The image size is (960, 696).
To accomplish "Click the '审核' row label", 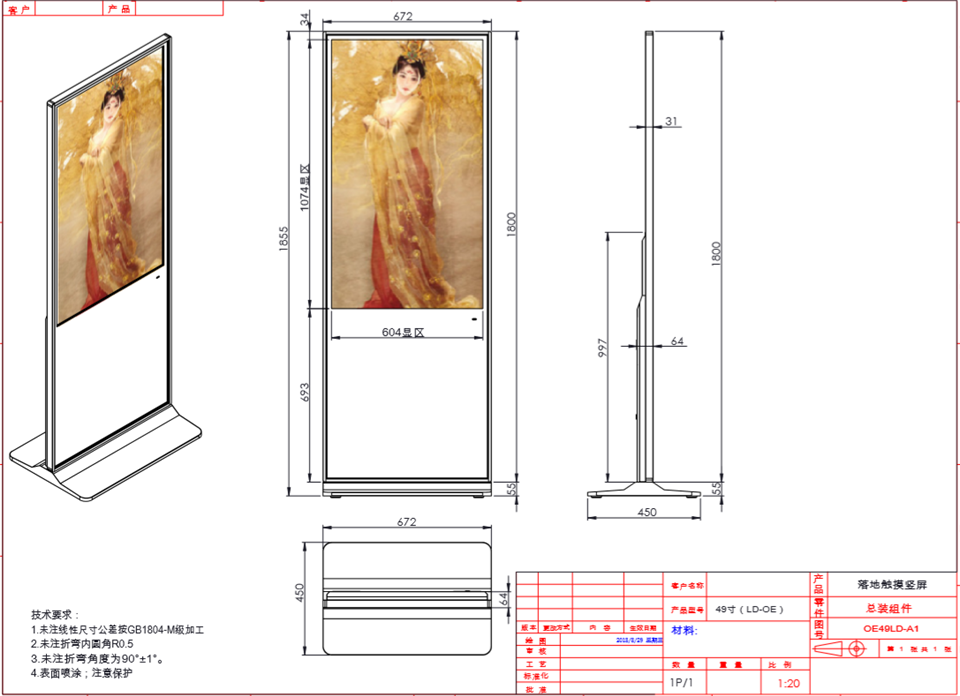I will [x=534, y=652].
